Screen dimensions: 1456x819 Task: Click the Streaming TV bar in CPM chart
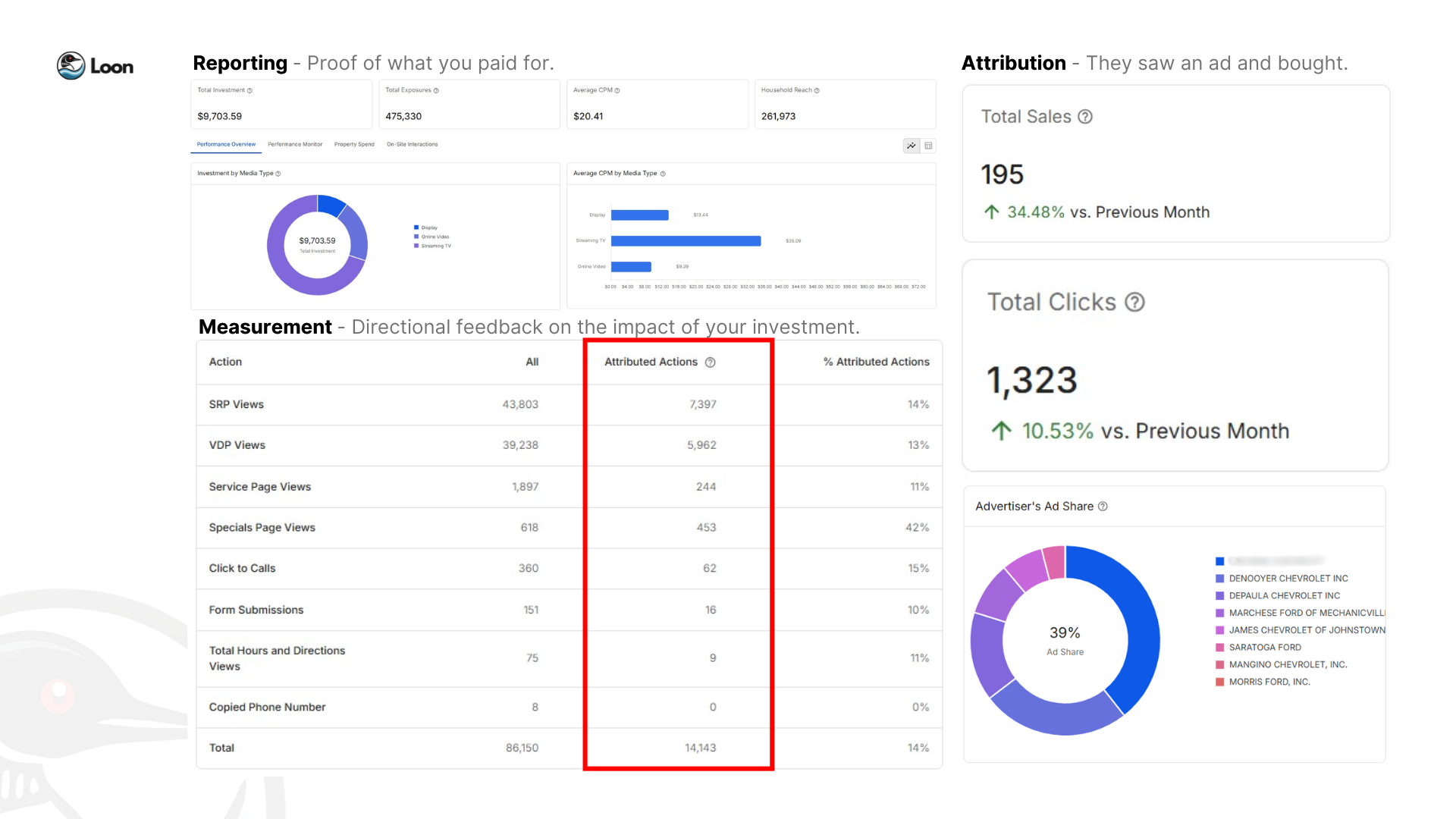coord(686,241)
